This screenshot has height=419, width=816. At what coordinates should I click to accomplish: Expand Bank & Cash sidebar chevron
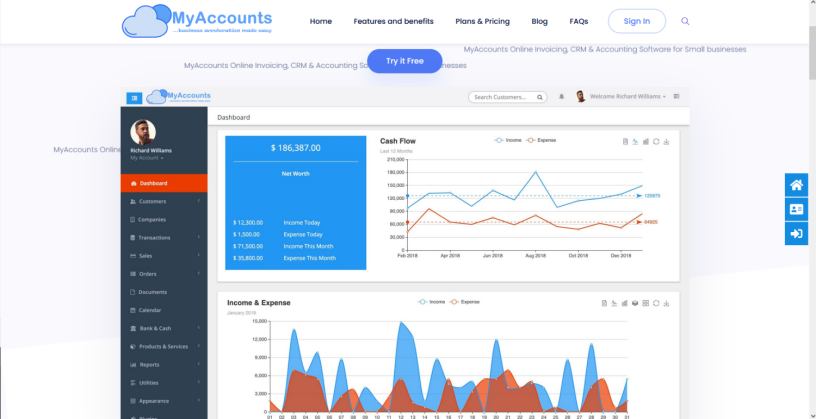[199, 328]
